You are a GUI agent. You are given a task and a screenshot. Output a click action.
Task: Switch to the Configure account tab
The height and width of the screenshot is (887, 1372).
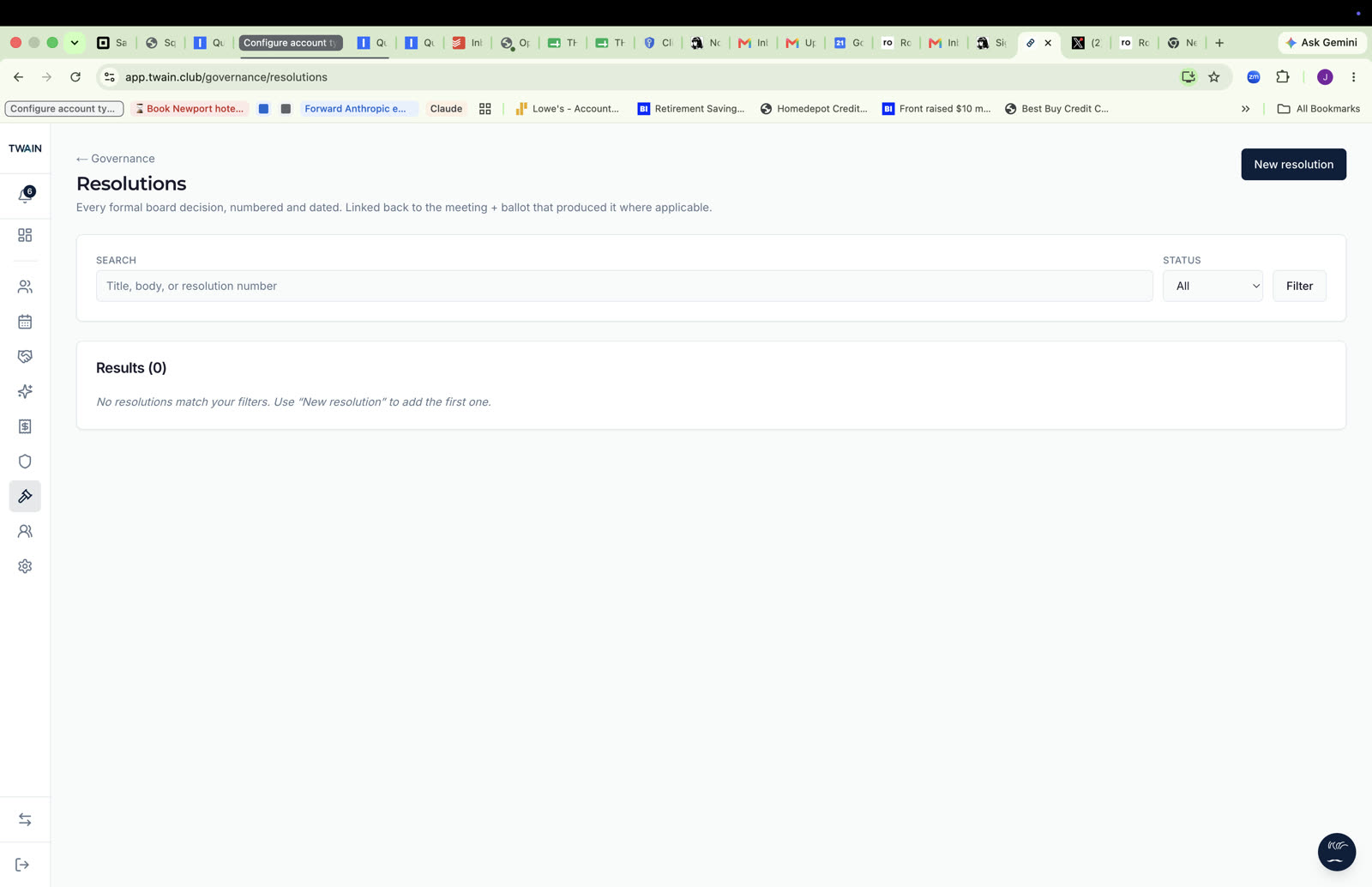tap(291, 43)
